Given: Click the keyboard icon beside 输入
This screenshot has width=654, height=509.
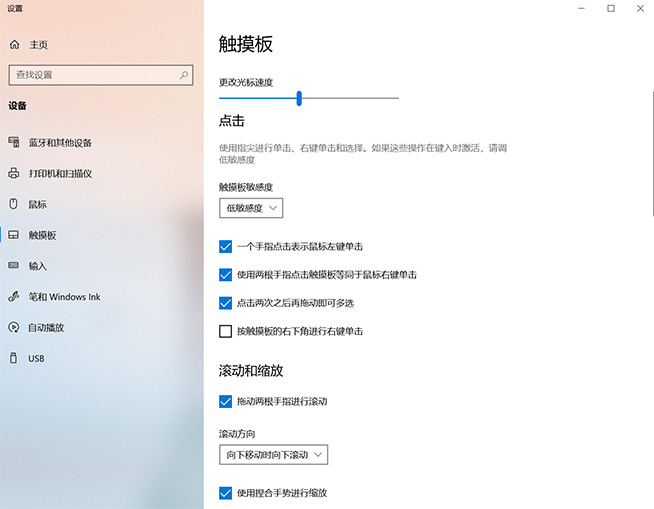Looking at the screenshot, I should [14, 266].
